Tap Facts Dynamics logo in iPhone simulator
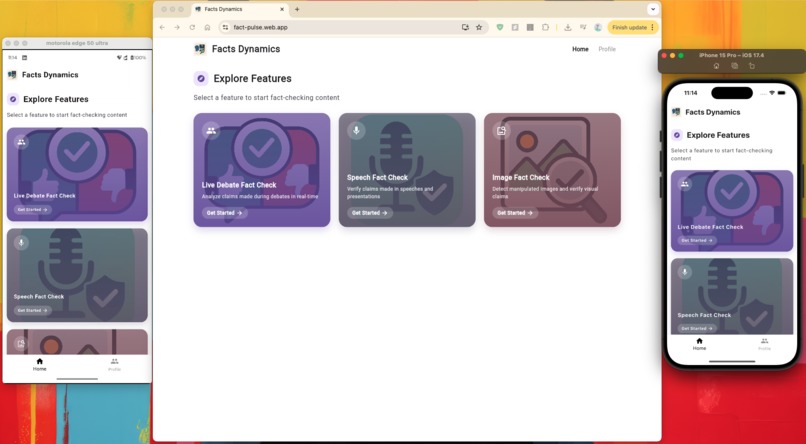The width and height of the screenshot is (806, 444). pyautogui.click(x=676, y=112)
